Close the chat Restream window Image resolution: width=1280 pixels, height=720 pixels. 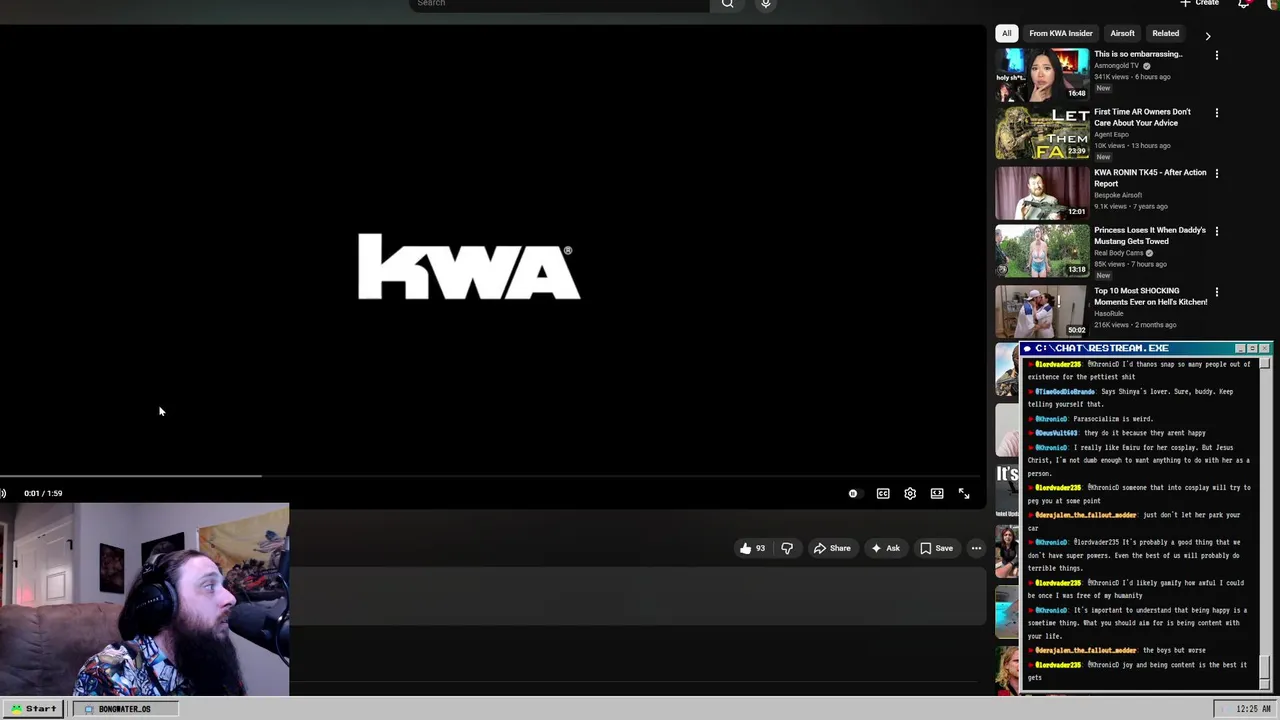point(1265,348)
